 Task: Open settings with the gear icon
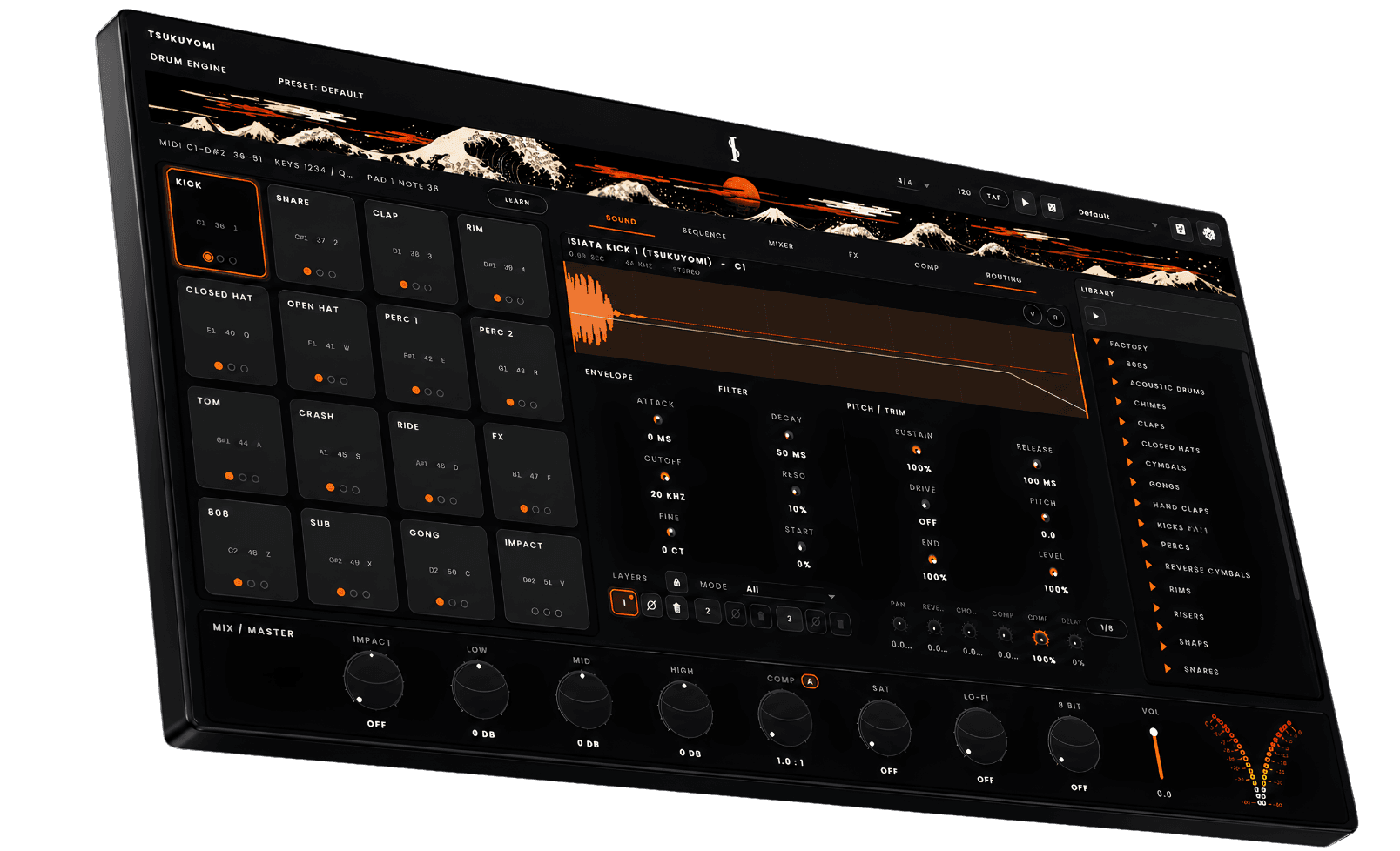pyautogui.click(x=1208, y=233)
